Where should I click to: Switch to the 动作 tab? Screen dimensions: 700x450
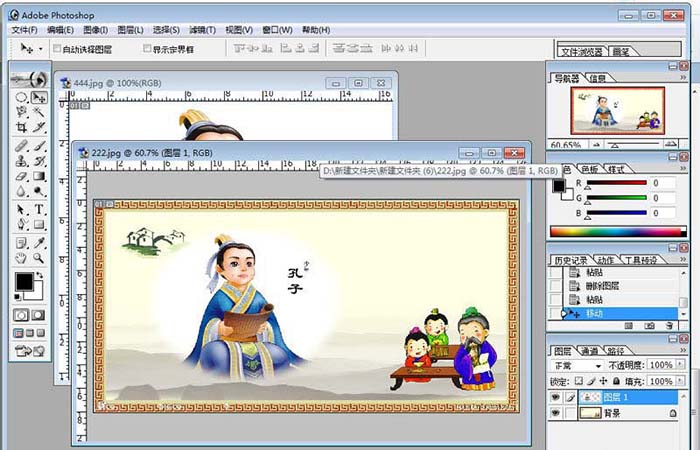coord(606,260)
